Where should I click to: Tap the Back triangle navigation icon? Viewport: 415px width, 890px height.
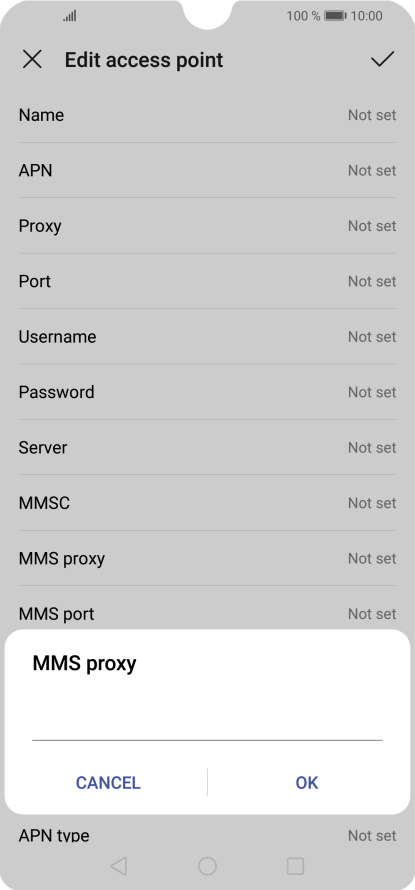pyautogui.click(x=118, y=866)
